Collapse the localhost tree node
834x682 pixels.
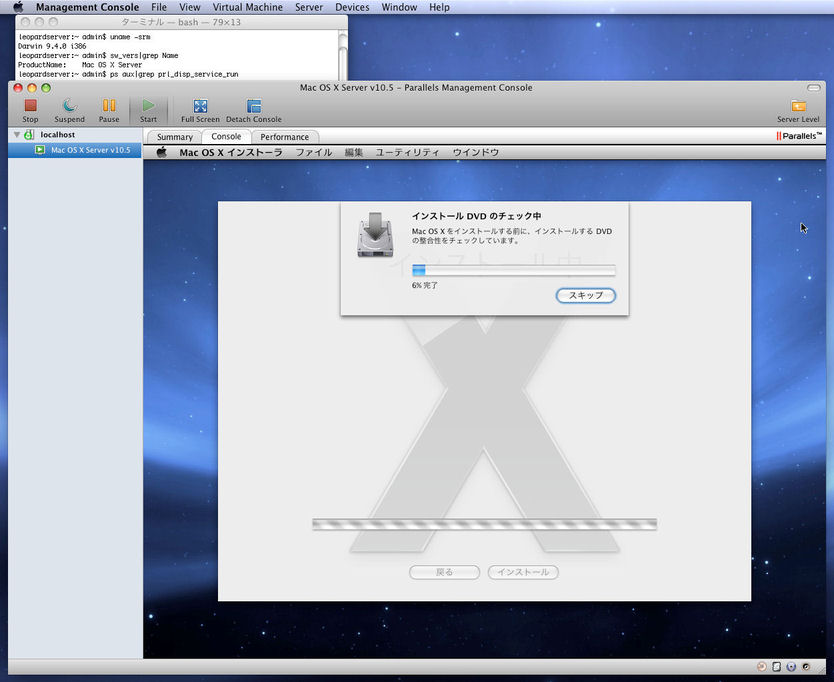point(17,135)
